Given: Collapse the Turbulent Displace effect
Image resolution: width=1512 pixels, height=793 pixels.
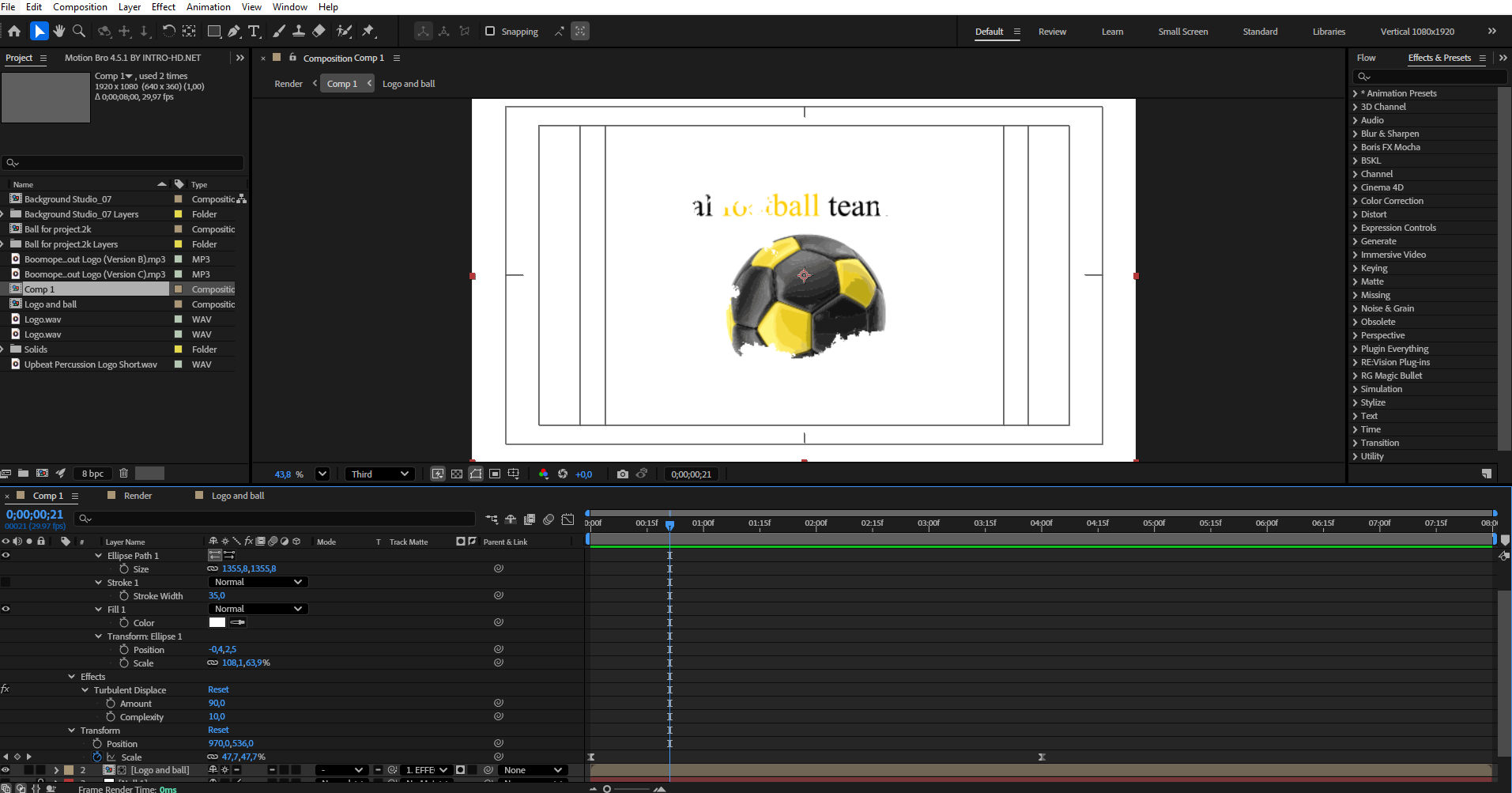Looking at the screenshot, I should pyautogui.click(x=85, y=690).
